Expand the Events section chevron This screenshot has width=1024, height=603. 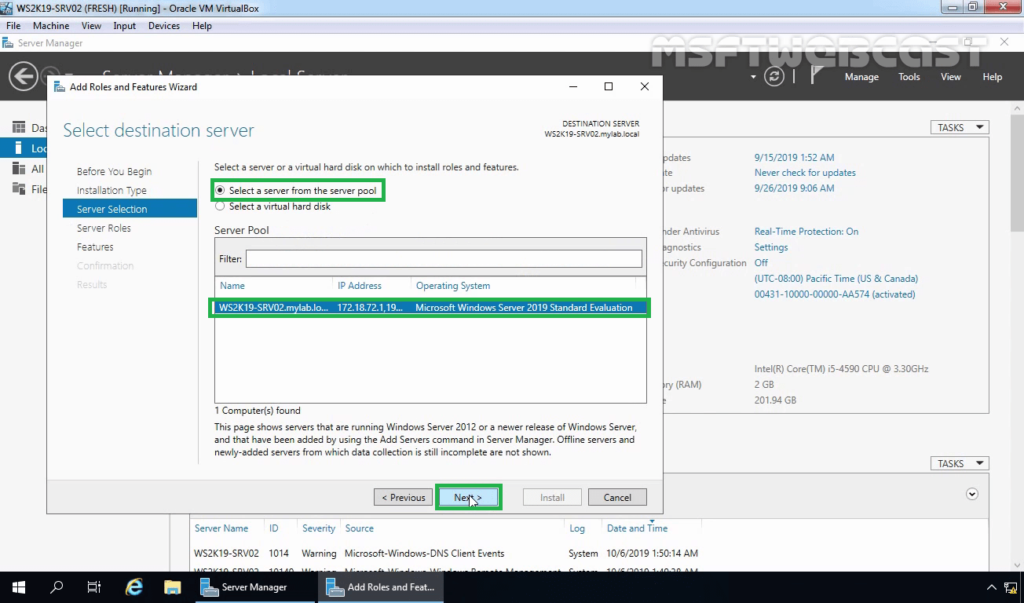click(x=972, y=494)
